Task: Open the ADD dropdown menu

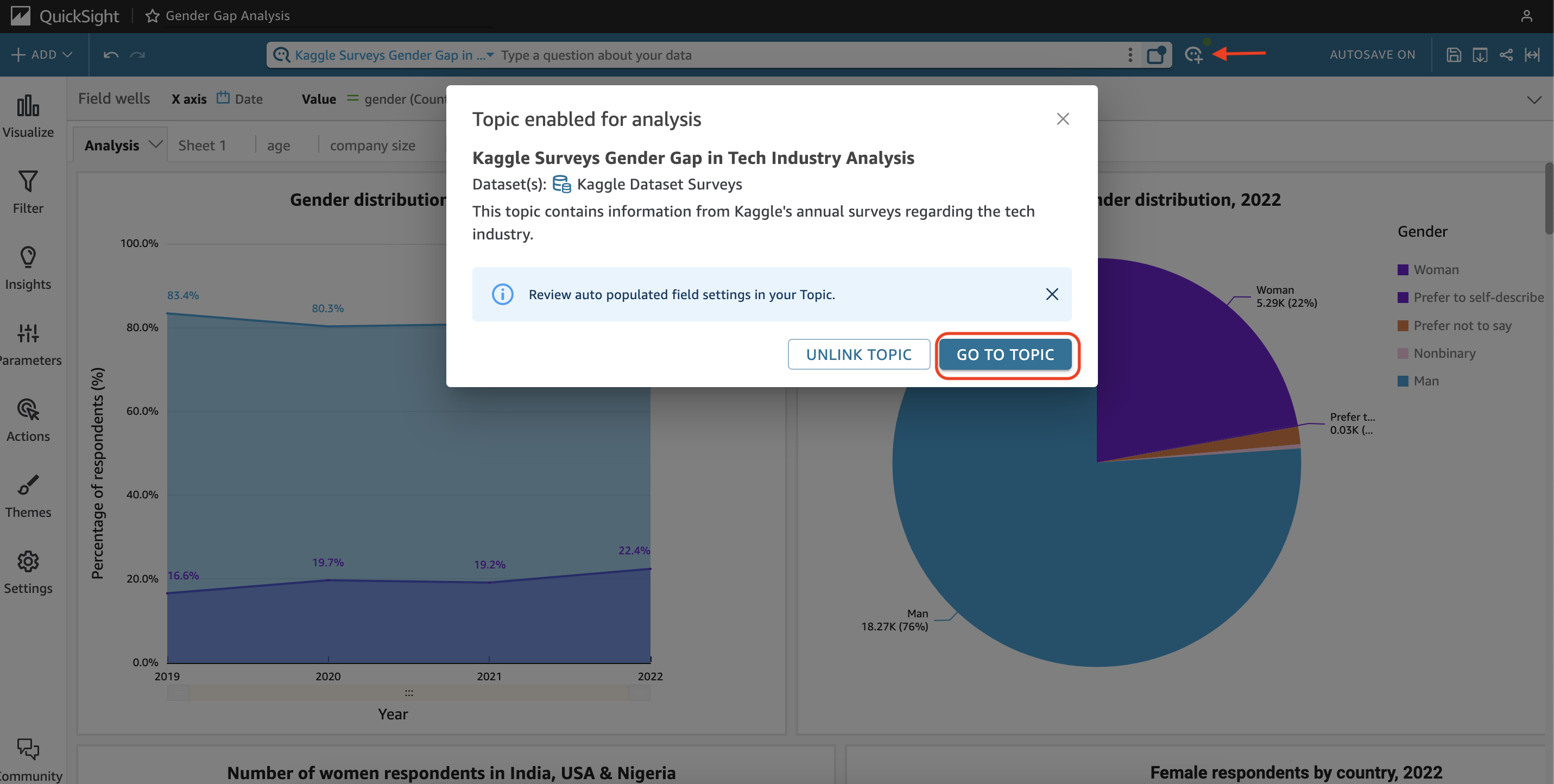Action: click(42, 55)
